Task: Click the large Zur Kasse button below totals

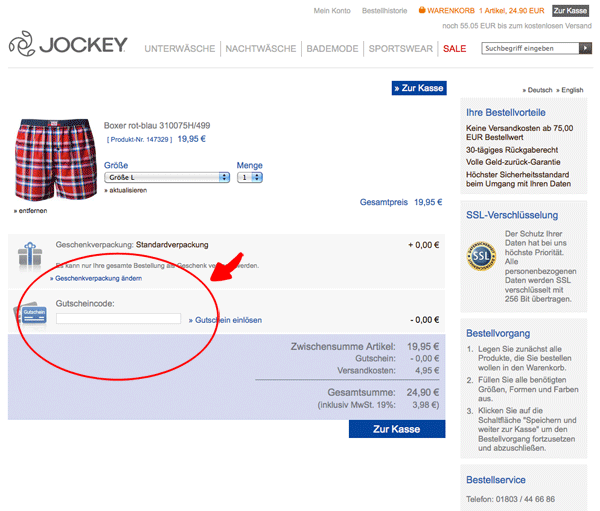Action: 397,429
